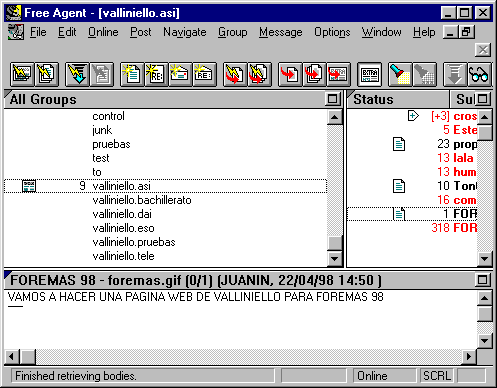Go to next unread group red-arrow newspaper icon
Screen dimensions: 497x388
coord(339,74)
